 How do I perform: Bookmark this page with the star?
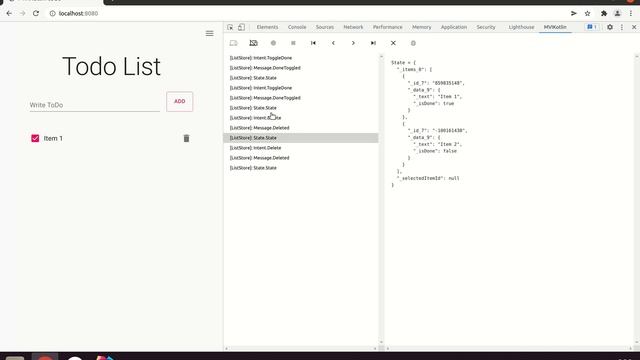pyautogui.click(x=587, y=13)
